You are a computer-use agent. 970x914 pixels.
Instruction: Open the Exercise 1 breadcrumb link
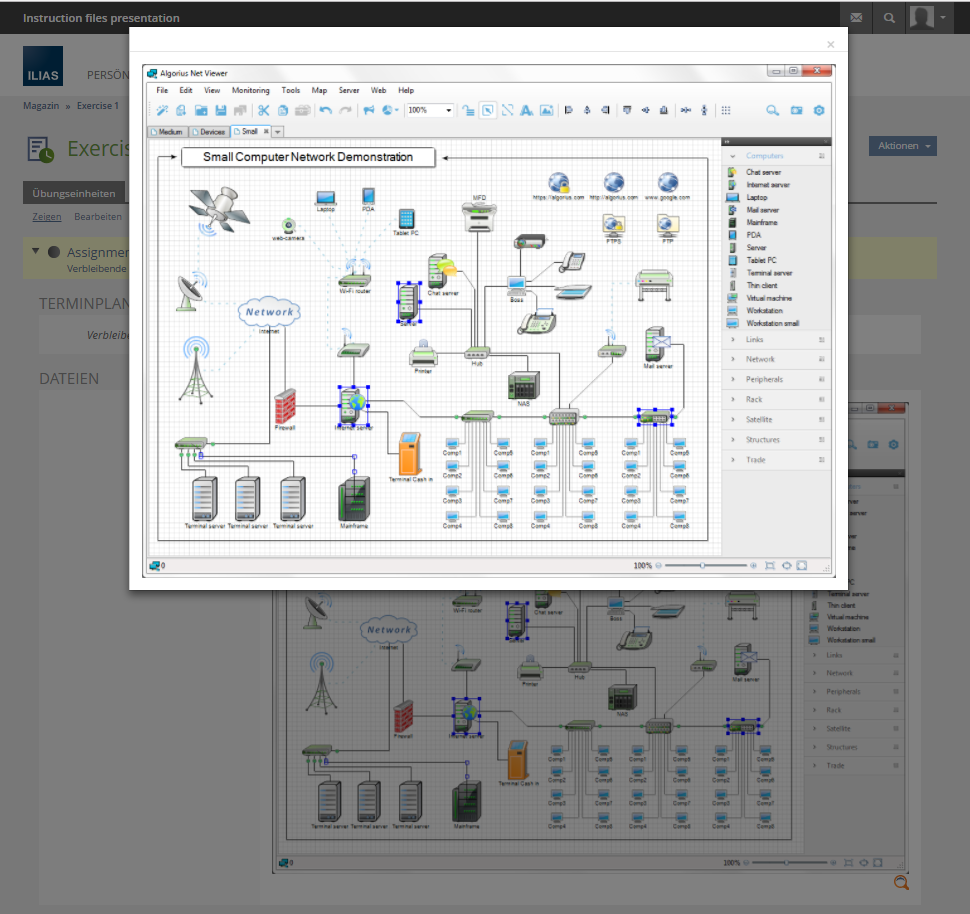tap(97, 106)
